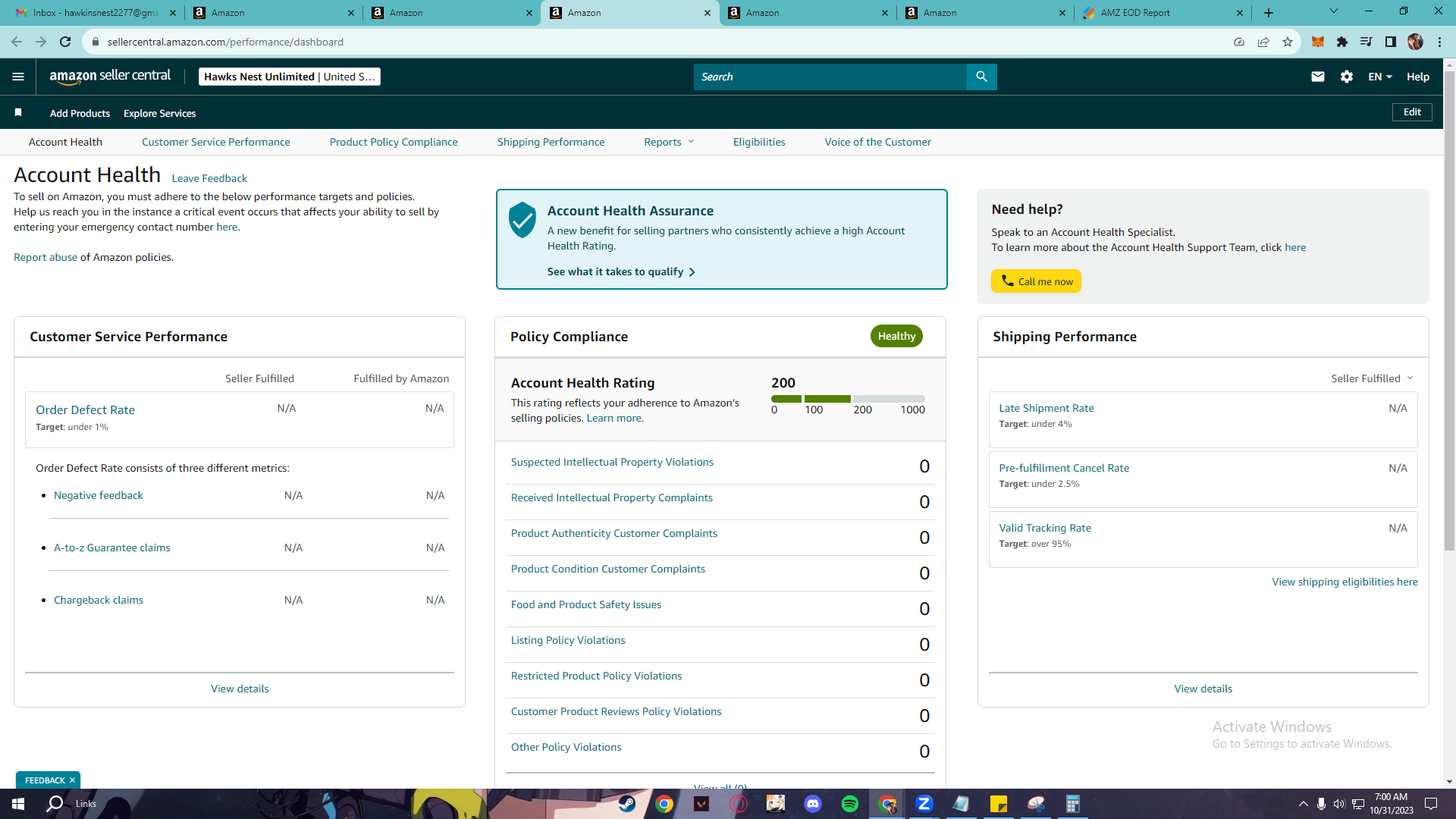Open the Voice of the Customer tab
The height and width of the screenshot is (819, 1456).
click(878, 142)
